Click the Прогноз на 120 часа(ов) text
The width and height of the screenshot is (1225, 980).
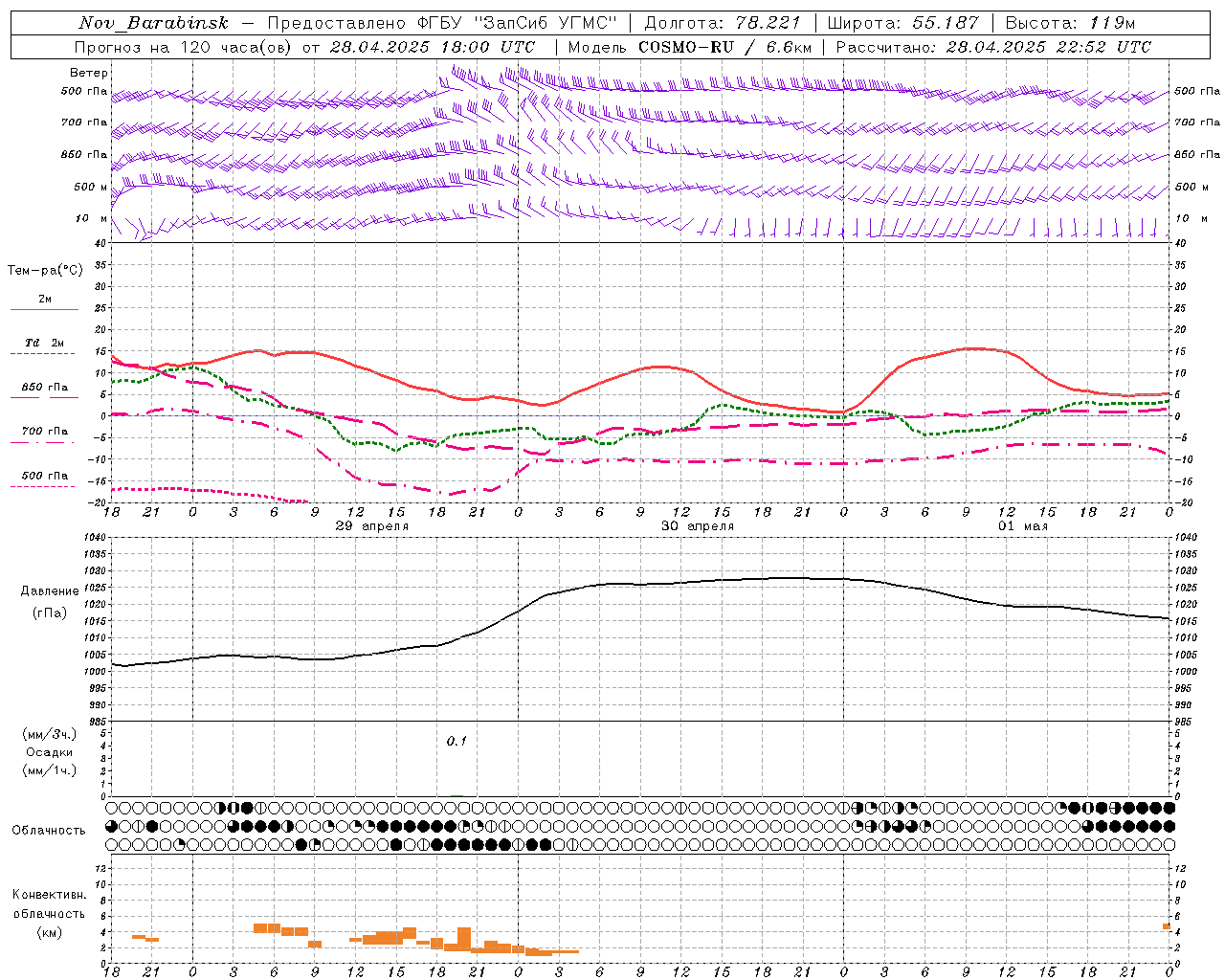coord(185,47)
